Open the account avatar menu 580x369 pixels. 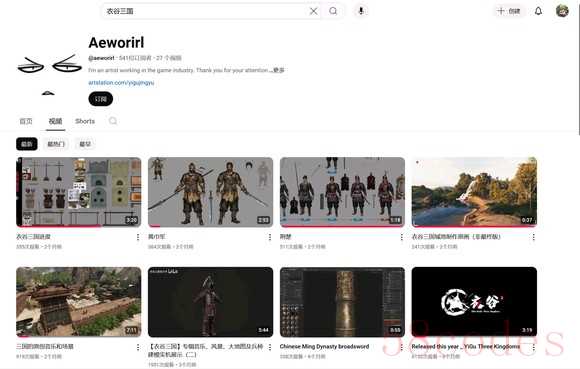tap(562, 11)
